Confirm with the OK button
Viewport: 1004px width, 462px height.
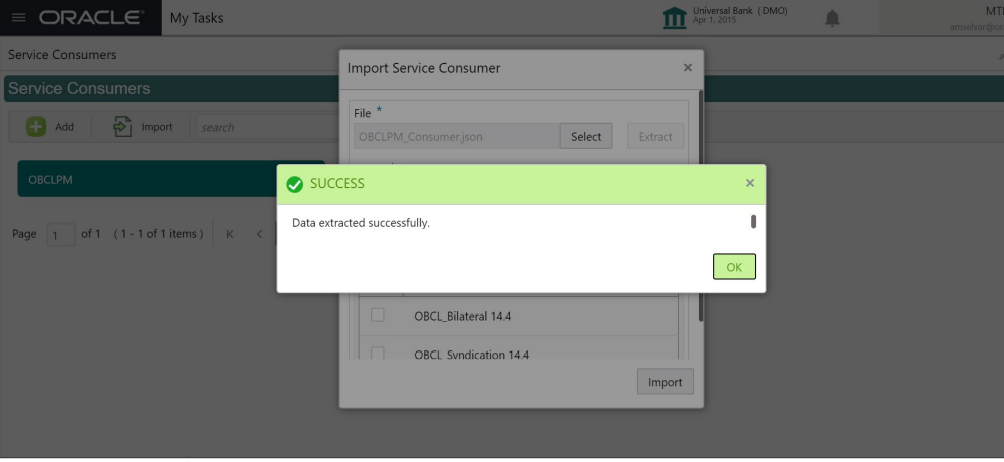[734, 267]
